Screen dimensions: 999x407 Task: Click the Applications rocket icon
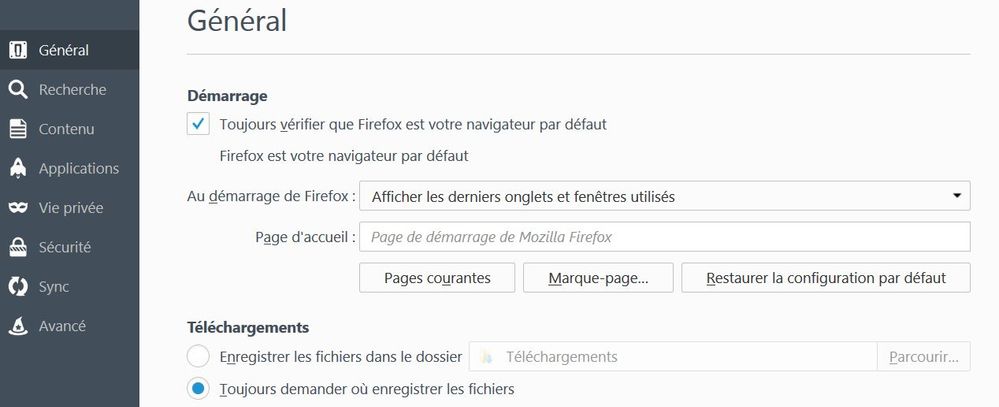coord(18,169)
